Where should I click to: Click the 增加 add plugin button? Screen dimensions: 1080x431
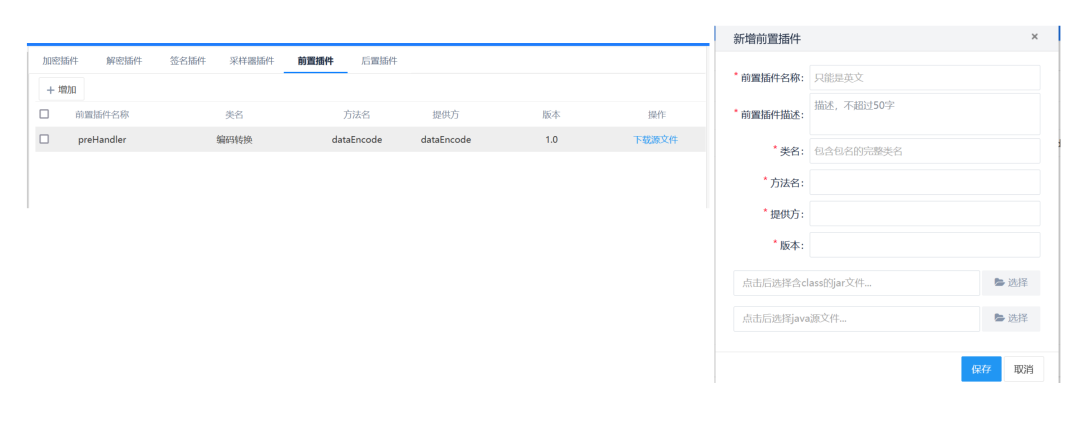(x=61, y=90)
